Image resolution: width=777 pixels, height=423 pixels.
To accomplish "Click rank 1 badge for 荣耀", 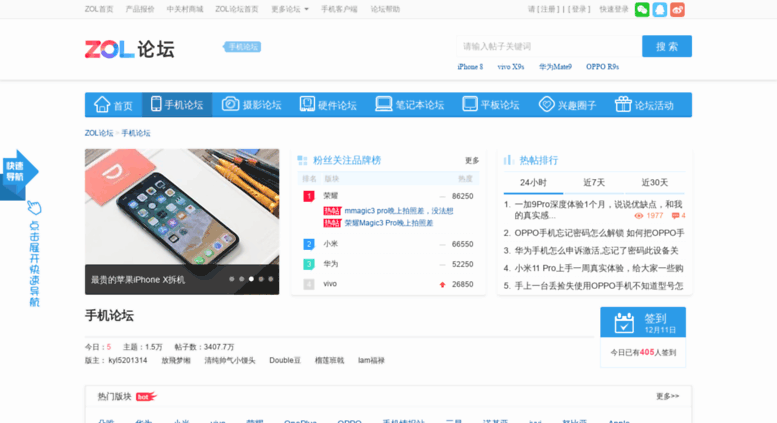I will tap(309, 196).
